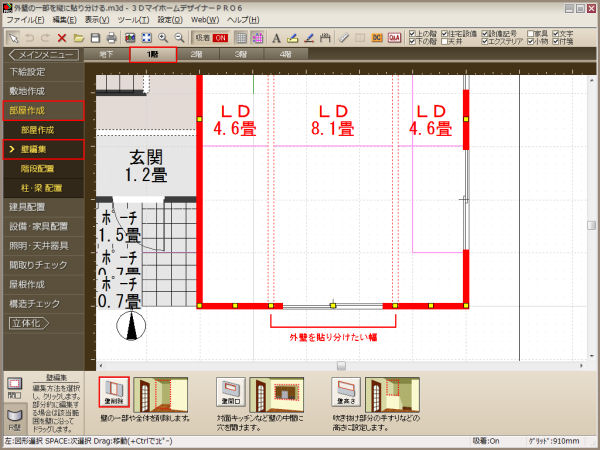Click the zoom out magnifier icon
600x450 pixels.
click(179, 37)
